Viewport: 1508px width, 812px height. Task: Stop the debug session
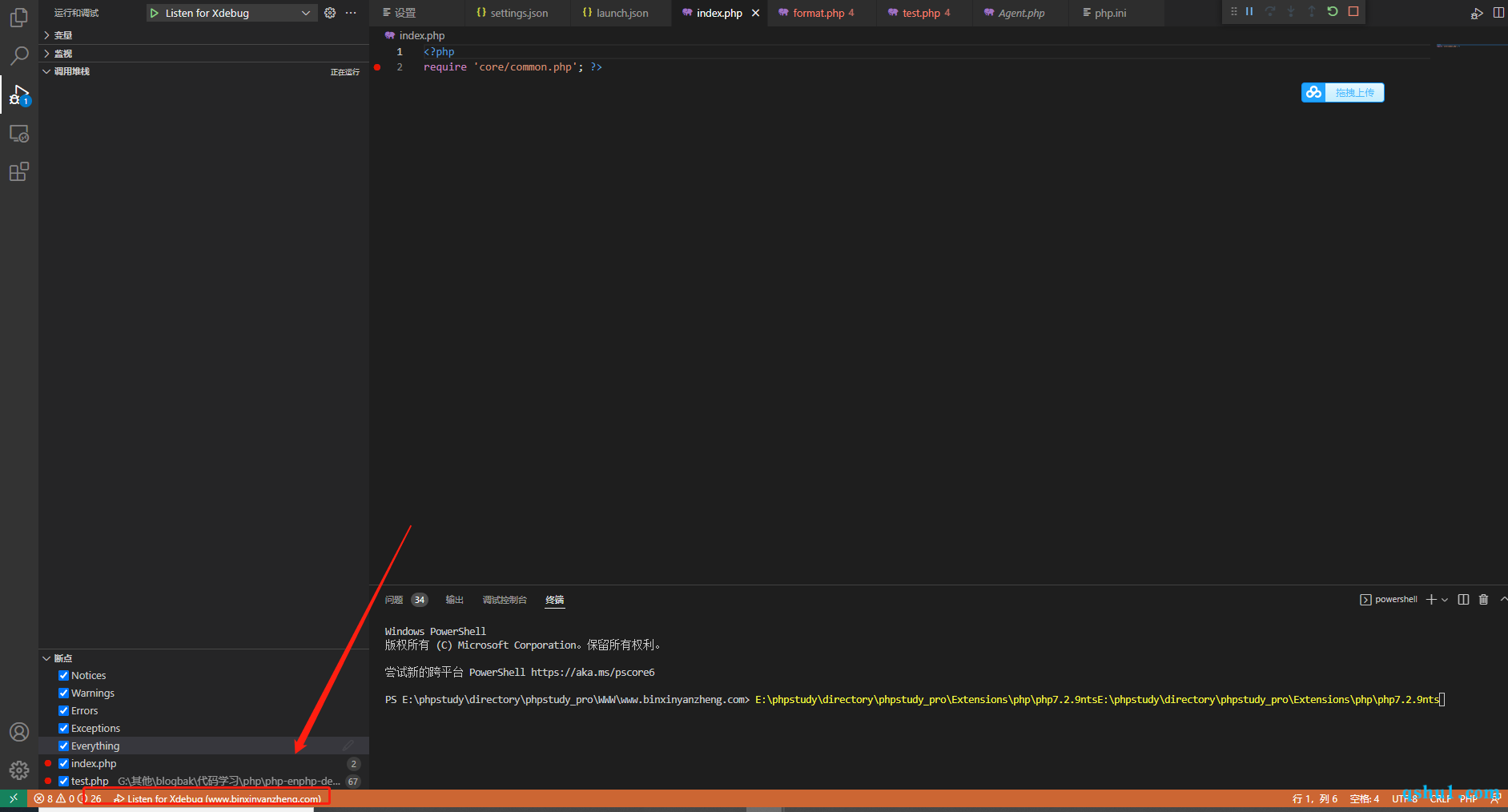click(1353, 11)
